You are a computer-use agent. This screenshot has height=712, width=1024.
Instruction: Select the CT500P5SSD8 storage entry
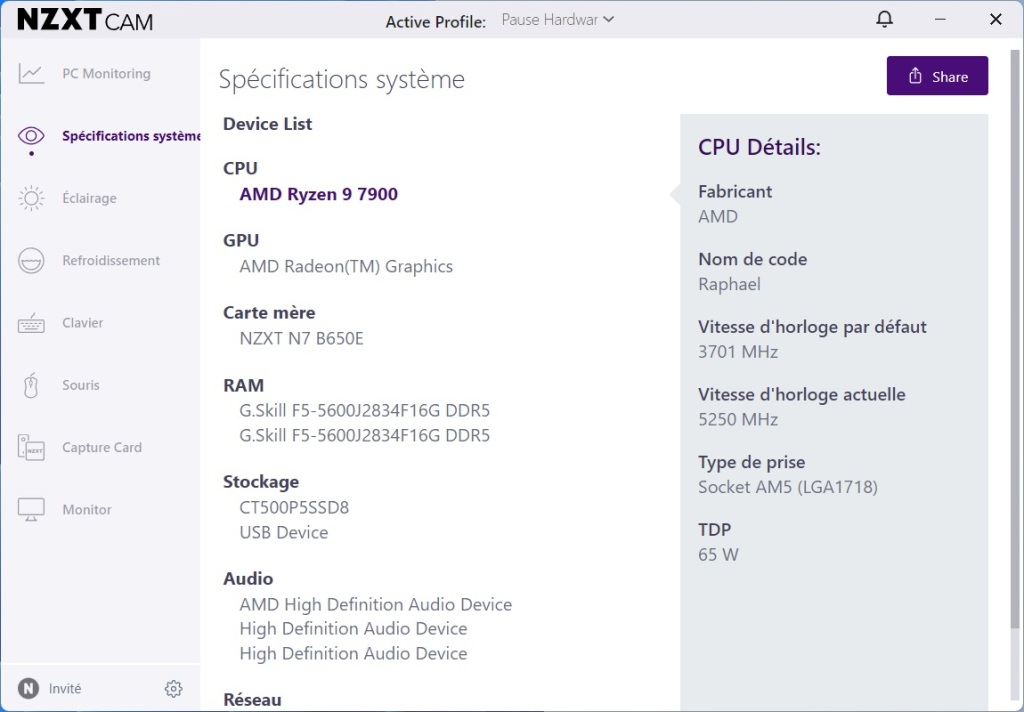[x=294, y=507]
